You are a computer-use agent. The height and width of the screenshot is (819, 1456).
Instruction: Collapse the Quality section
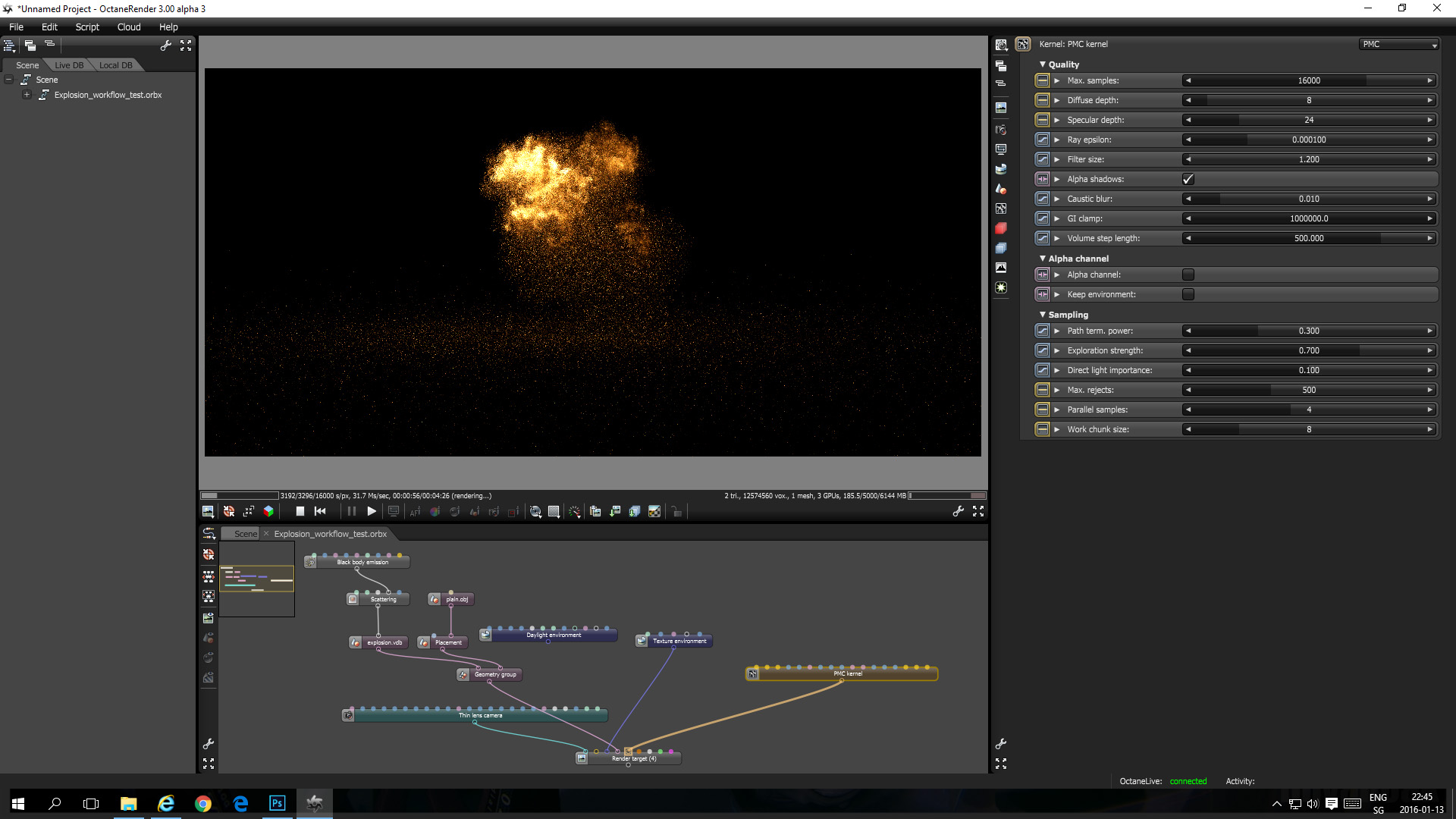[1043, 65]
